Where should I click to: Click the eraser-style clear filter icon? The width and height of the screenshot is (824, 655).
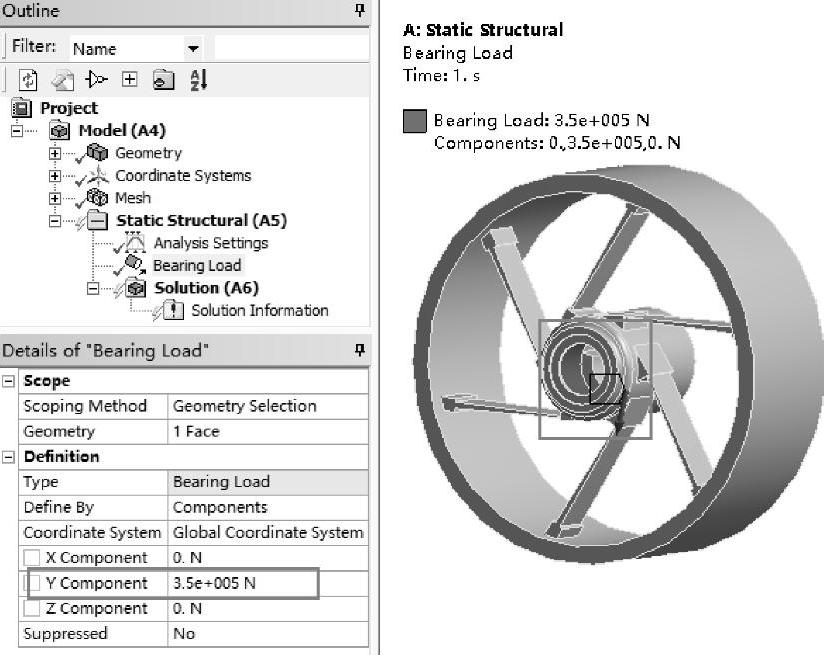point(62,80)
